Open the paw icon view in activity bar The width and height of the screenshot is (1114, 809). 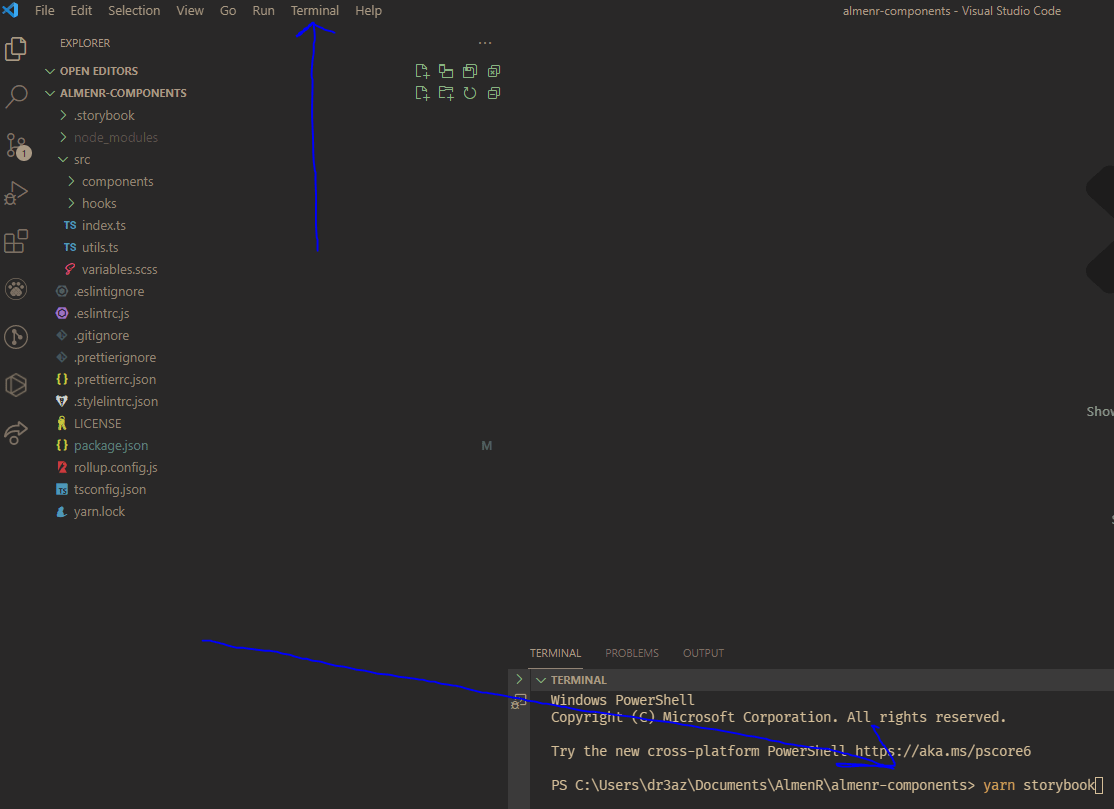(x=16, y=289)
